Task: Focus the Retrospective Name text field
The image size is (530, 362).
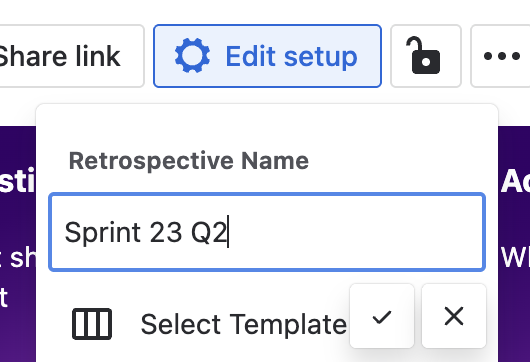Action: pyautogui.click(x=267, y=232)
